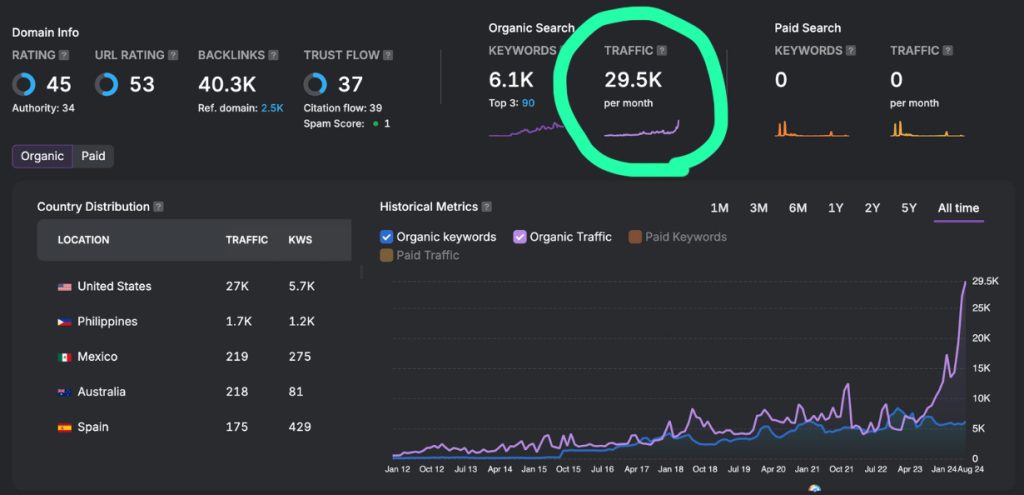Click the help icon next to Organic KEYWORDS
Viewport: 1024px width, 495px height.
coord(566,50)
